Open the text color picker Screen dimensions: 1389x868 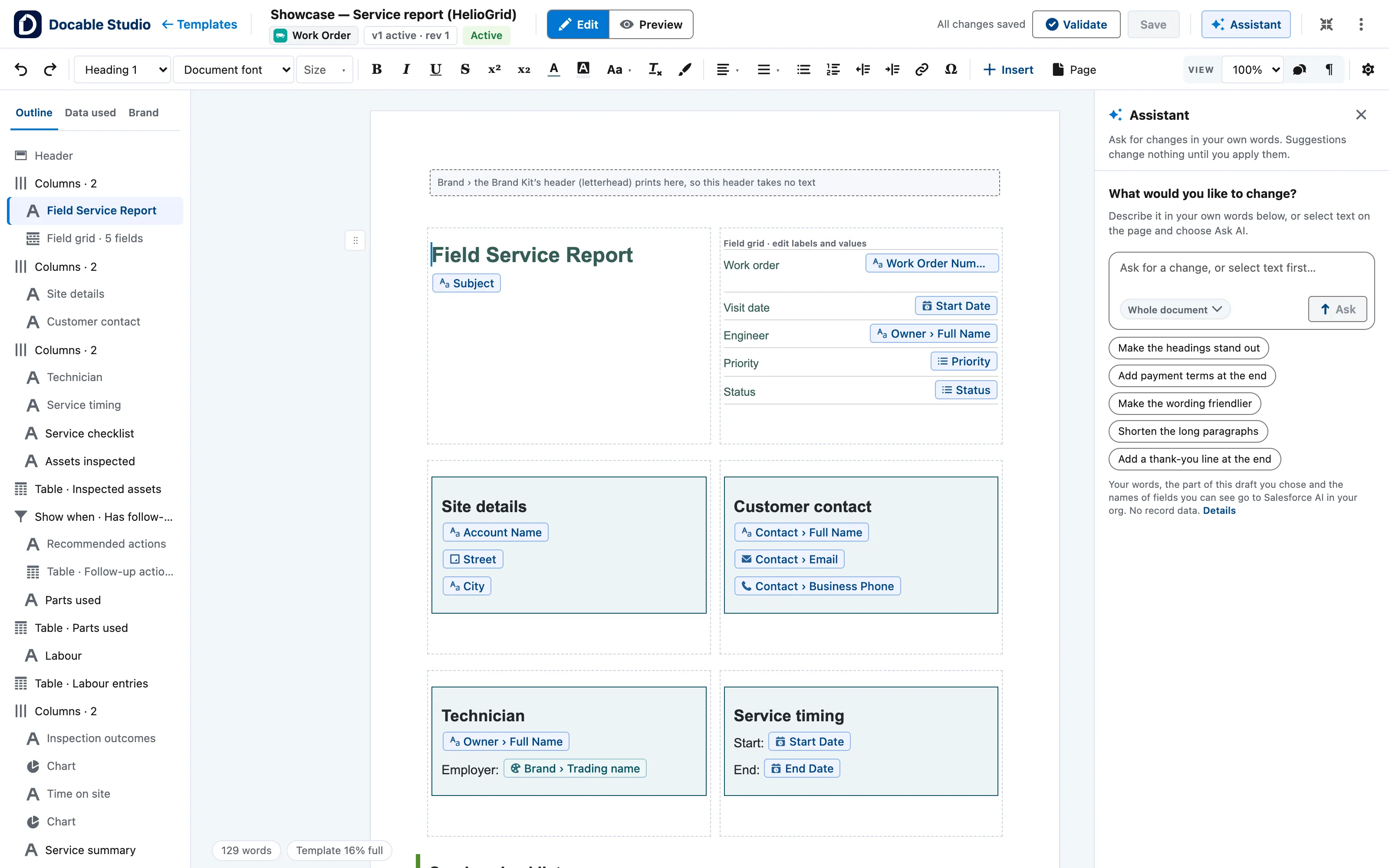553,69
